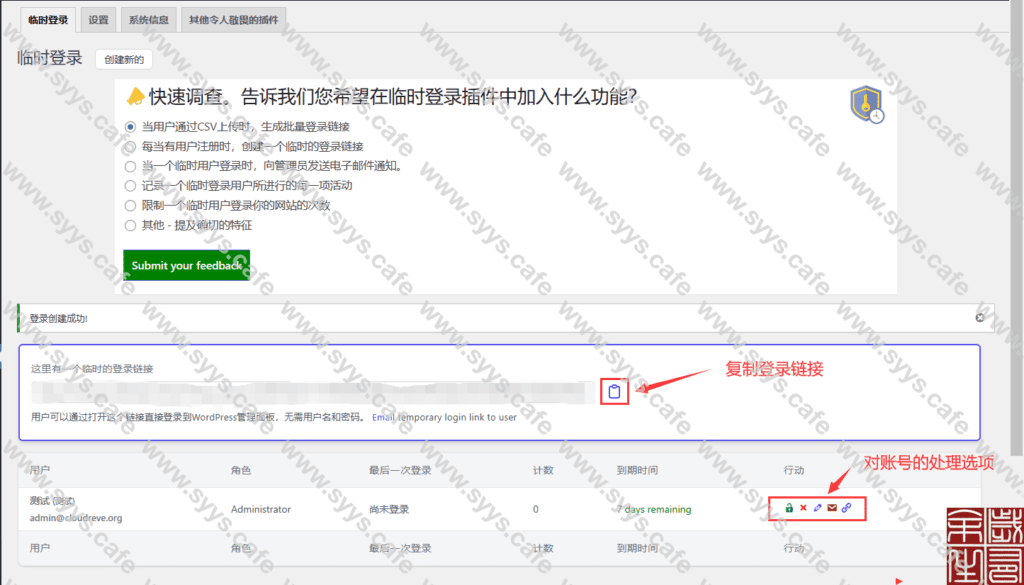Image resolution: width=1024 pixels, height=585 pixels.
Task: Click the envelope icon to email the login
Action: (x=832, y=507)
